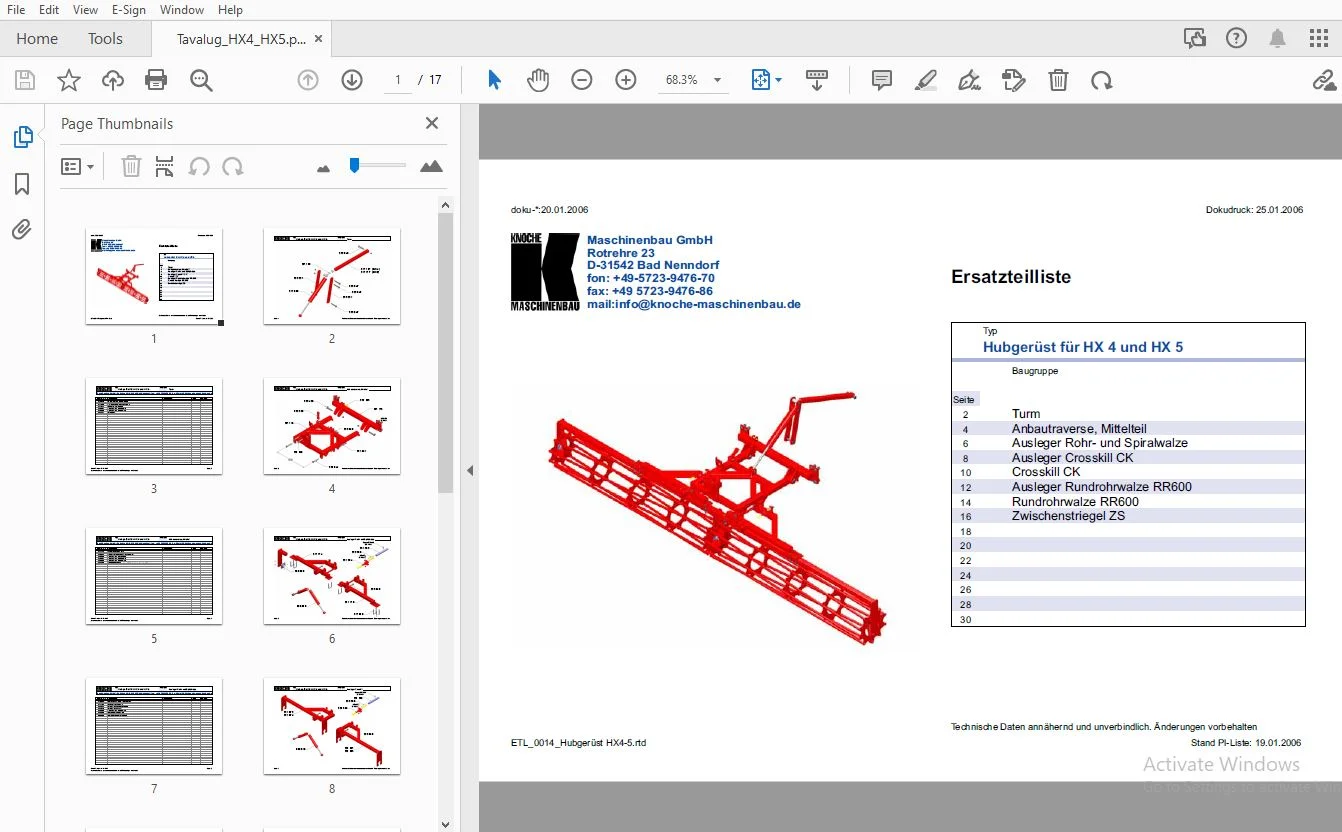This screenshot has width=1342, height=832.
Task: Select the Tavalug_HX4_HX5 document tab
Action: 241,39
